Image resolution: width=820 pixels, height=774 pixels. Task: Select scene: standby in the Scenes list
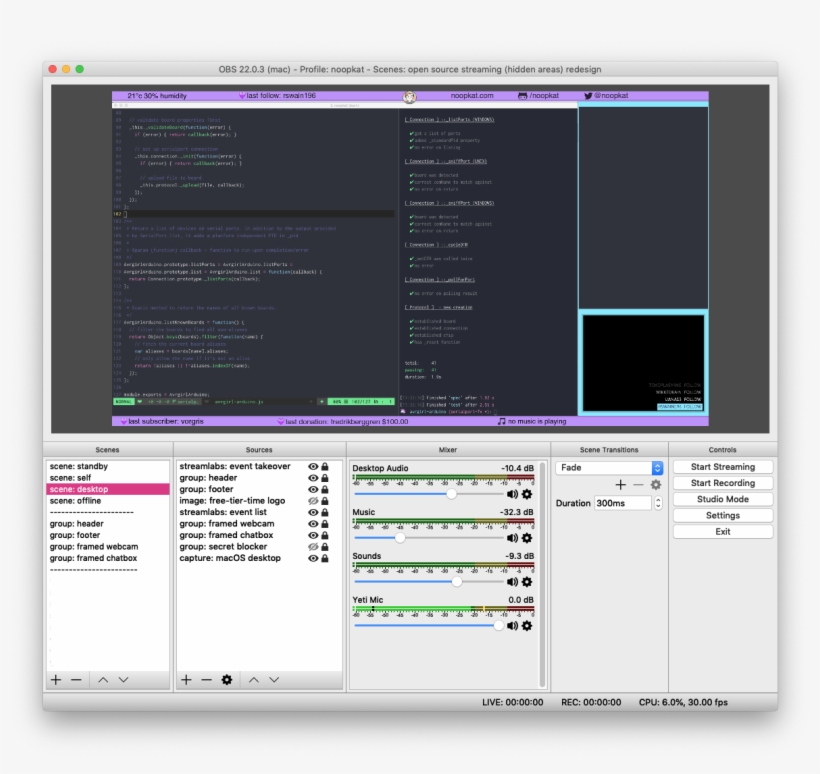pyautogui.click(x=80, y=465)
